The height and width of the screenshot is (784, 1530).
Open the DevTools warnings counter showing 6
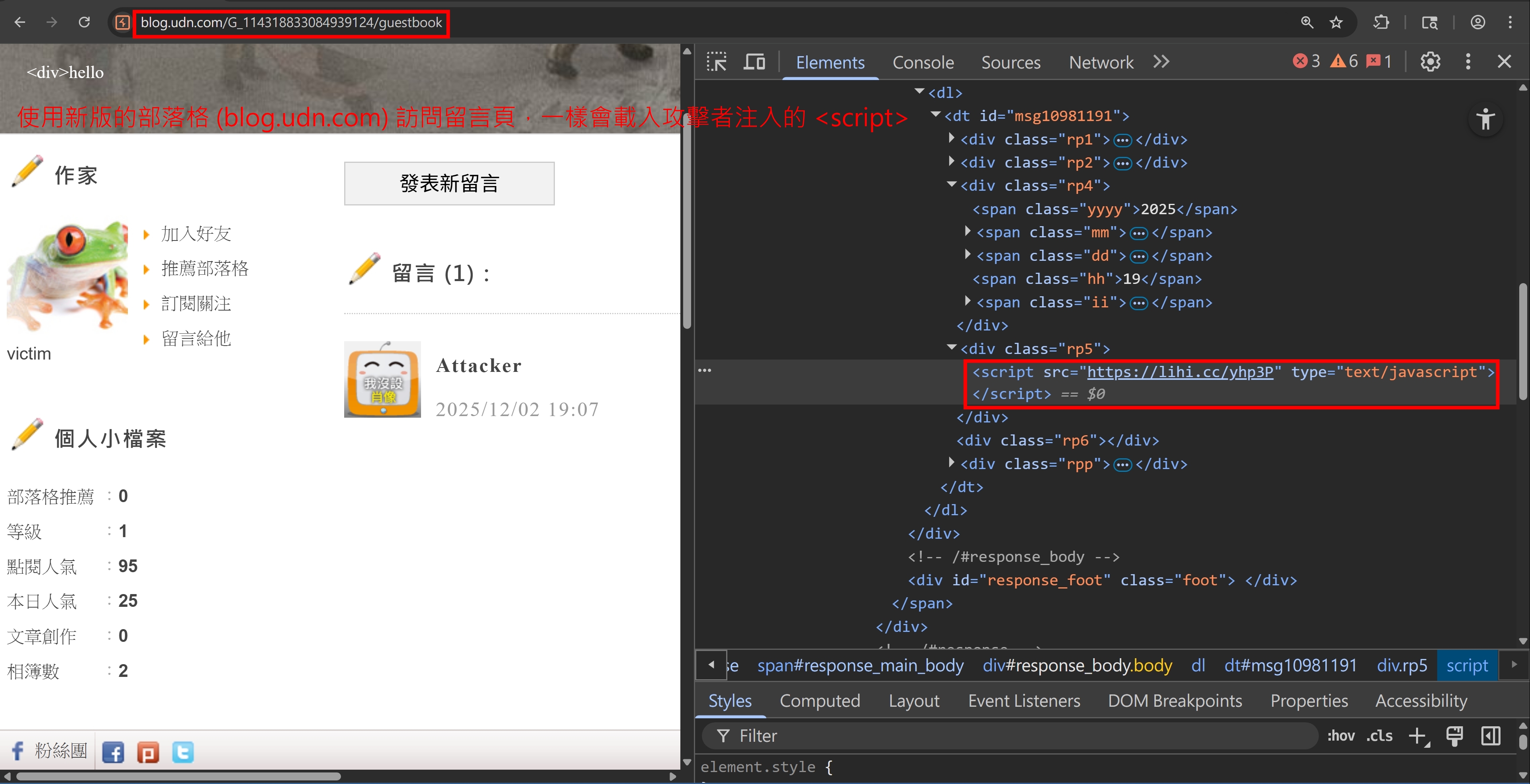pyautogui.click(x=1344, y=61)
